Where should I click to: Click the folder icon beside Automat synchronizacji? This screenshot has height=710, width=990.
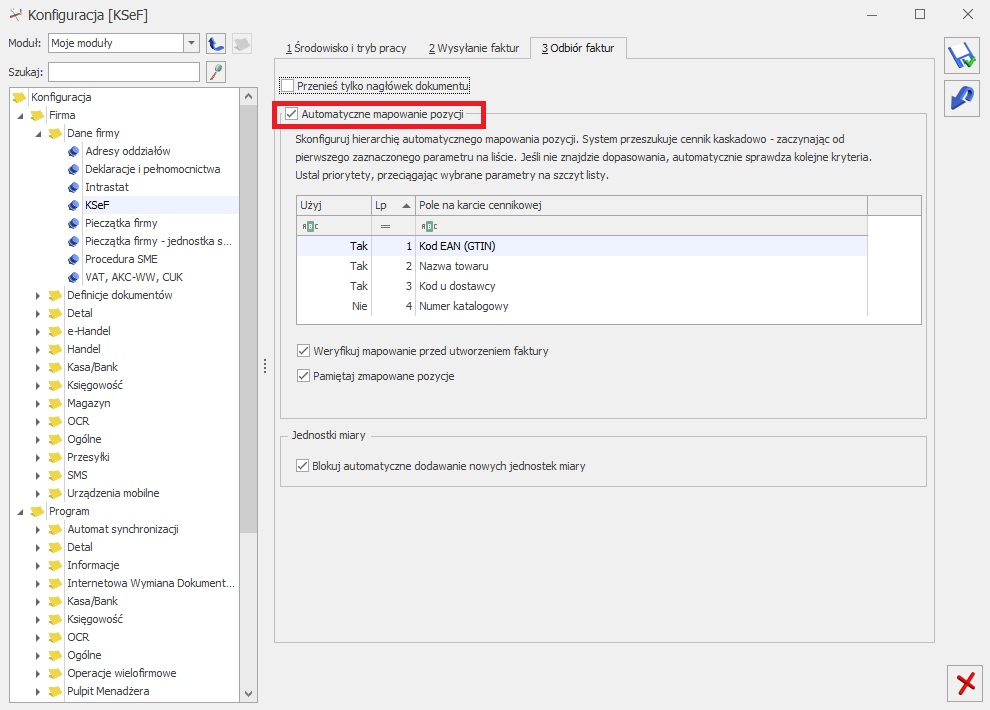tap(56, 530)
